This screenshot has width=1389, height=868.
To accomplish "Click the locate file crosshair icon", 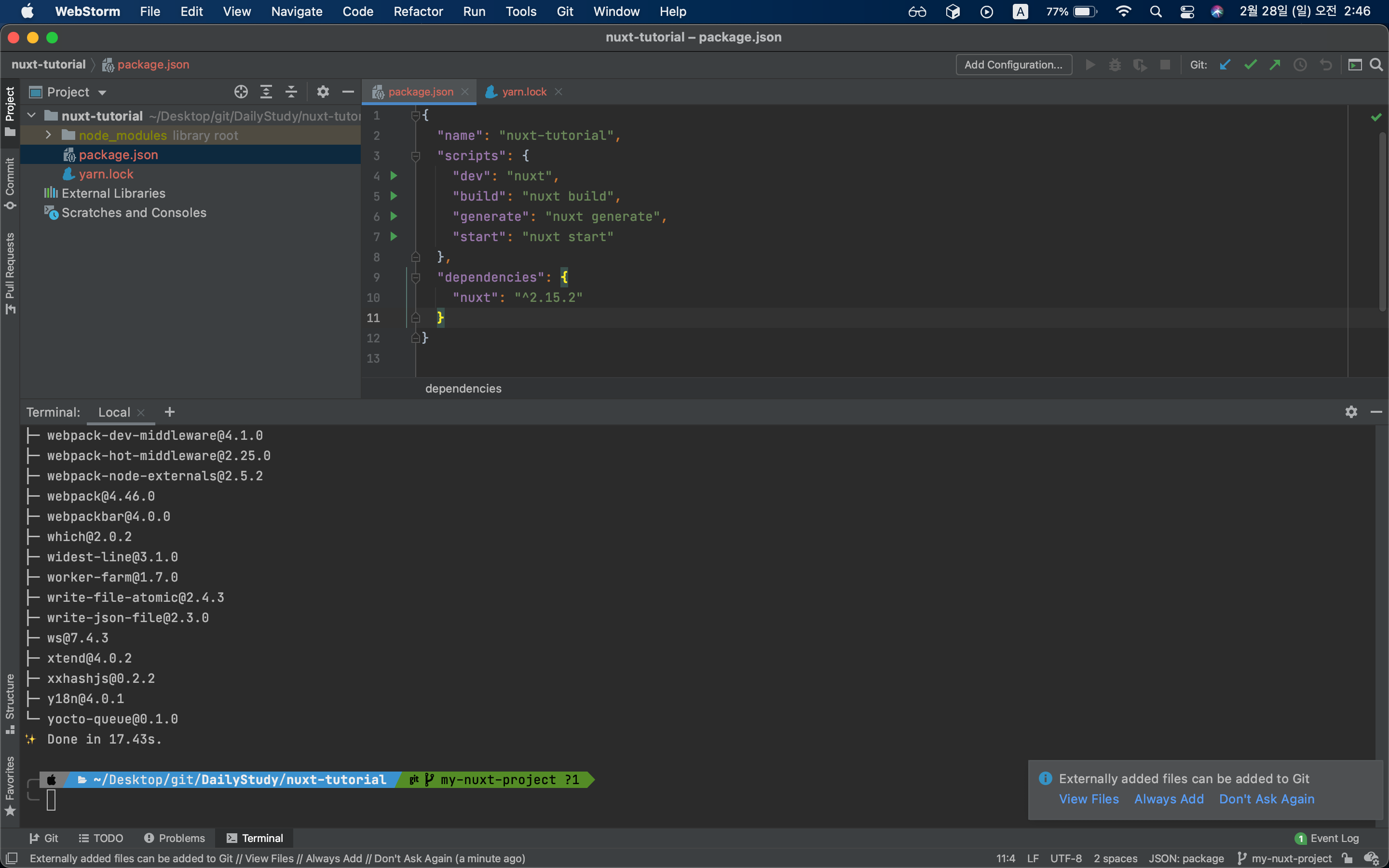I will click(x=241, y=92).
